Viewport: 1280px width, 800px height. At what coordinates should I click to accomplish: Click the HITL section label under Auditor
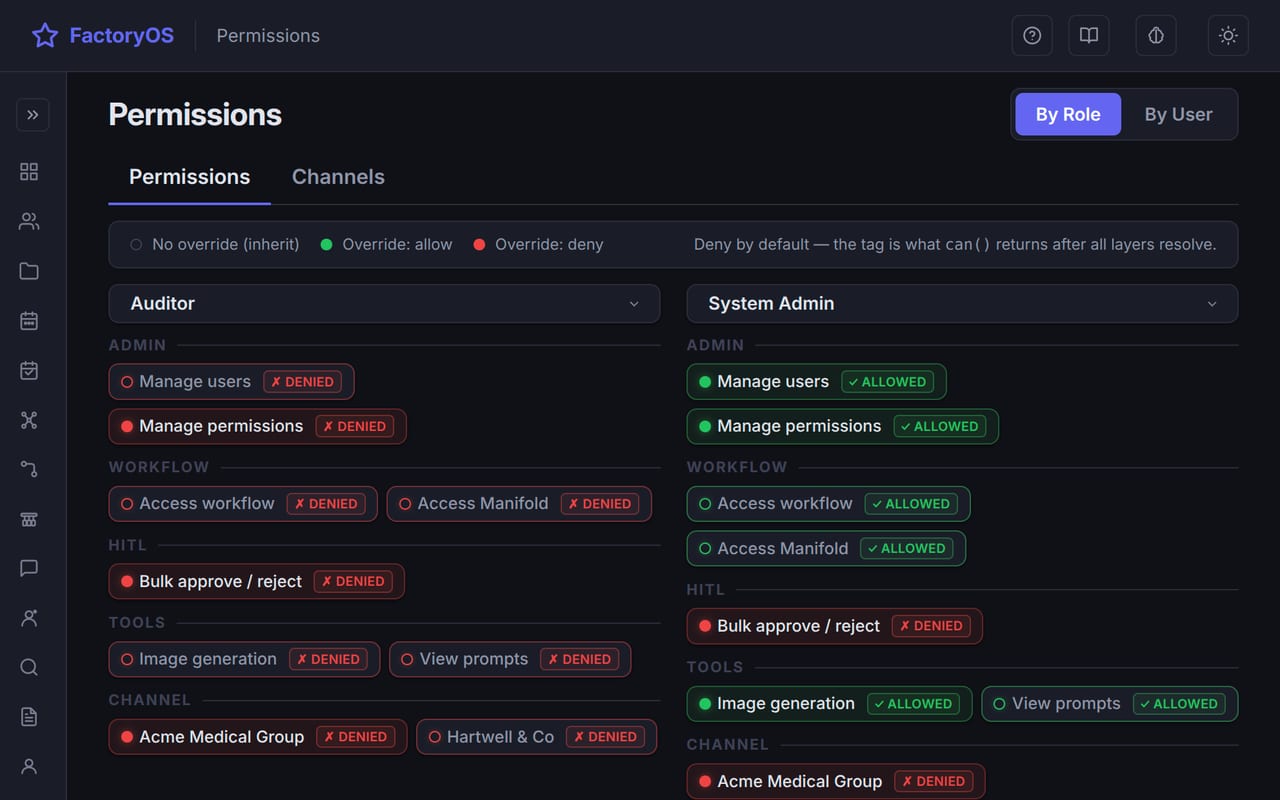tap(128, 545)
